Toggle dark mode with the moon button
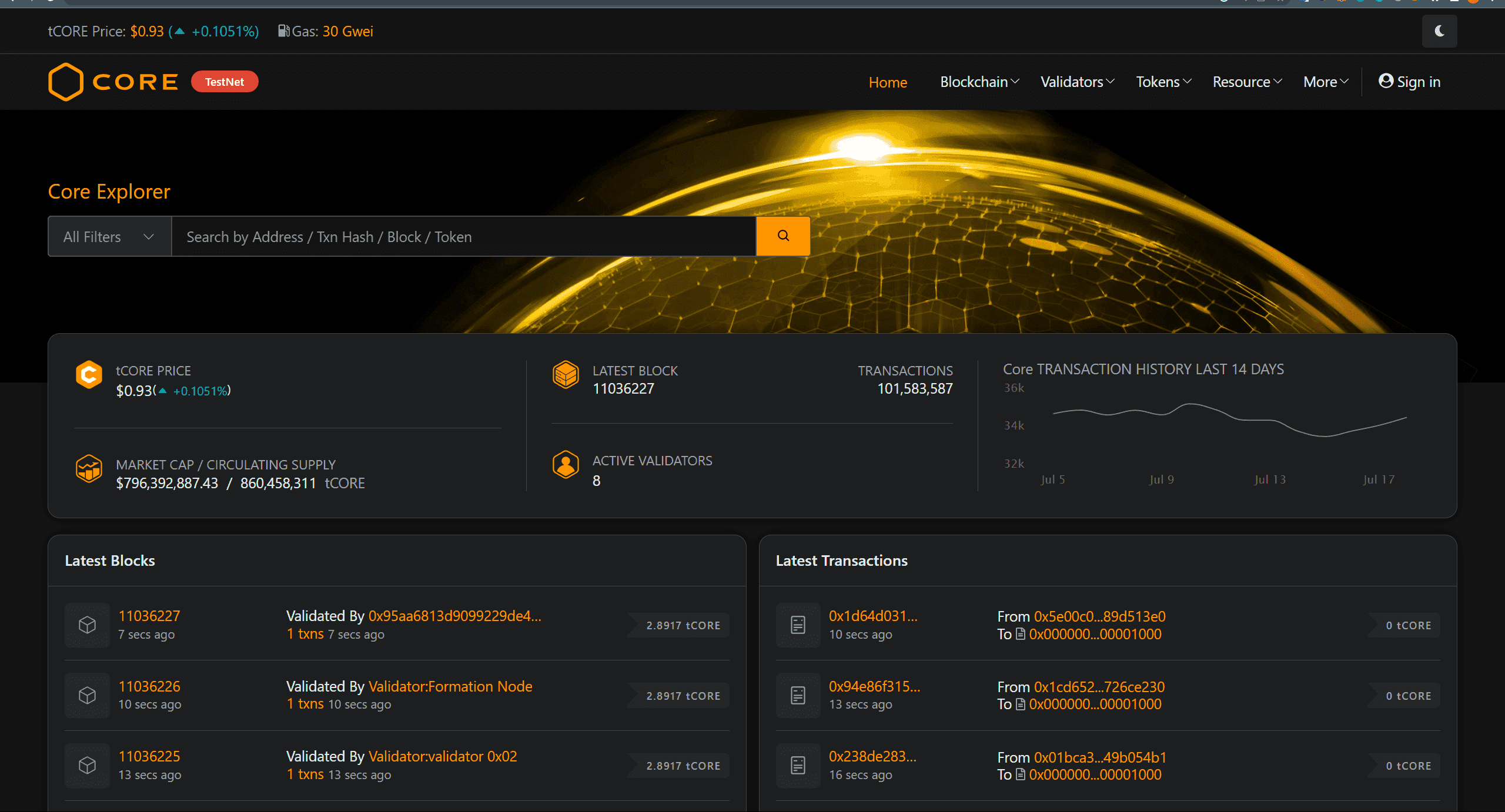 pos(1439,31)
